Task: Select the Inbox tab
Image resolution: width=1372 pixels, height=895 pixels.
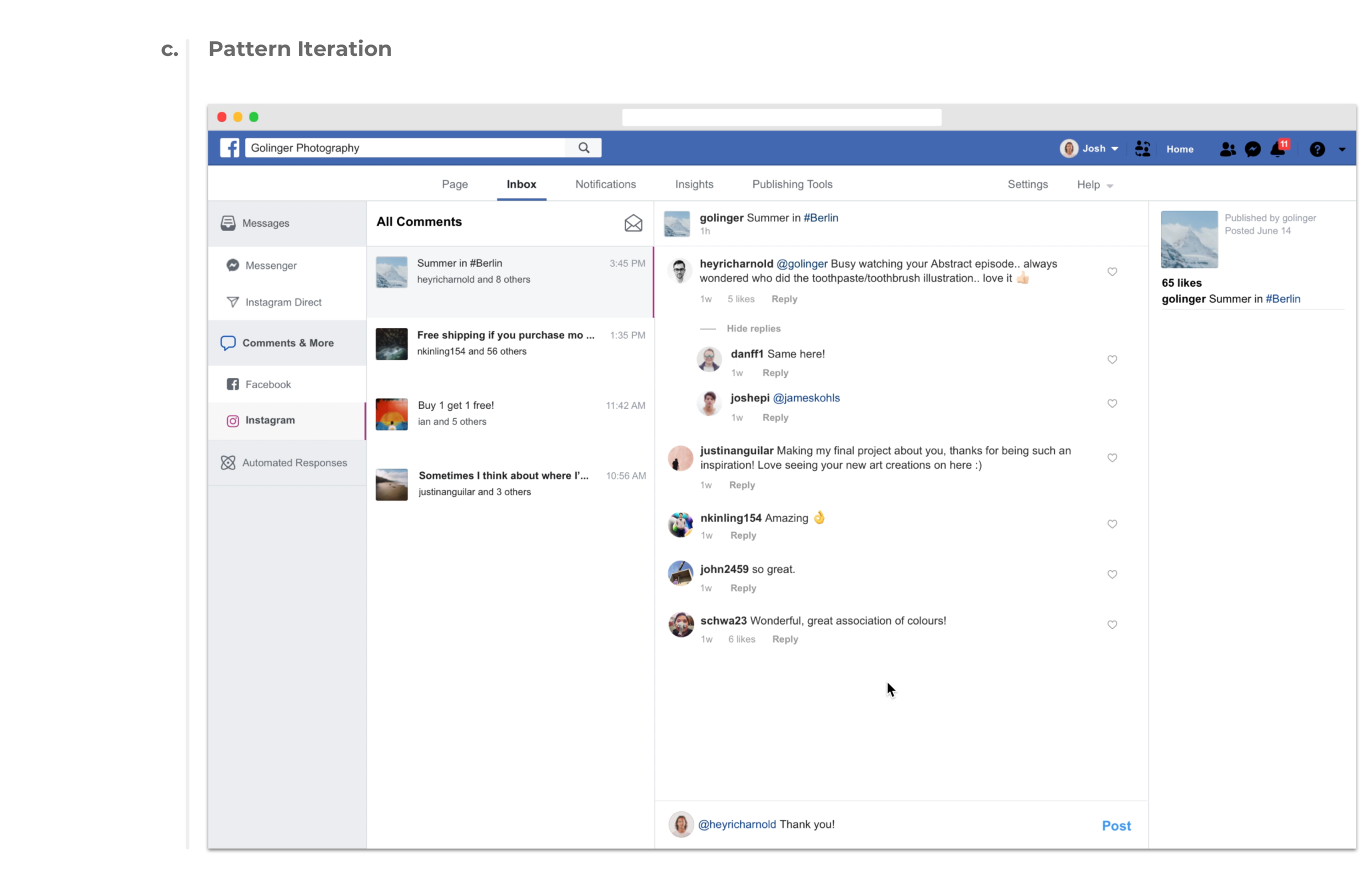Action: [x=521, y=184]
